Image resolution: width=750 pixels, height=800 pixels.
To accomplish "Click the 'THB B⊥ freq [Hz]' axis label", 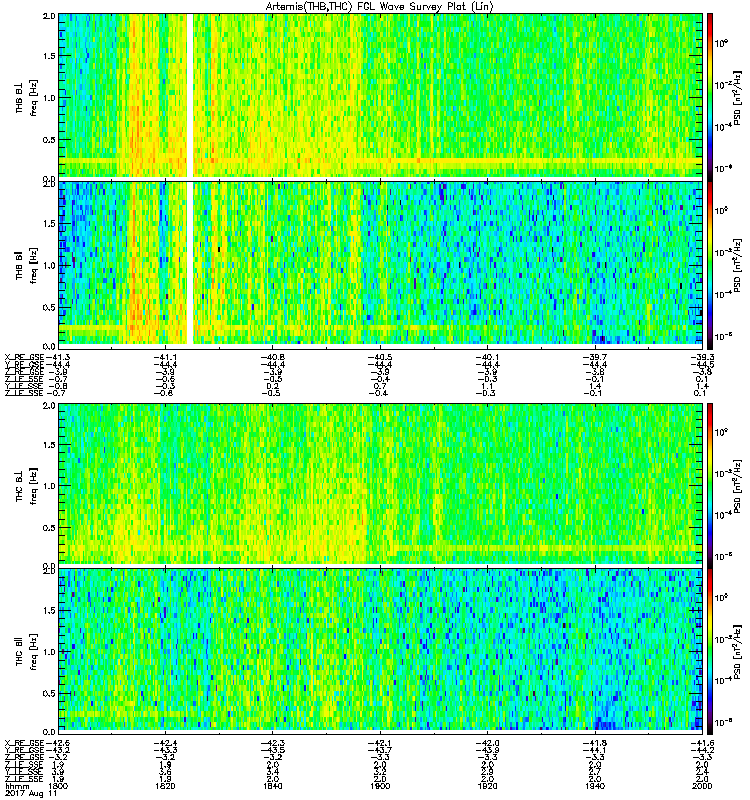I will point(26,97).
